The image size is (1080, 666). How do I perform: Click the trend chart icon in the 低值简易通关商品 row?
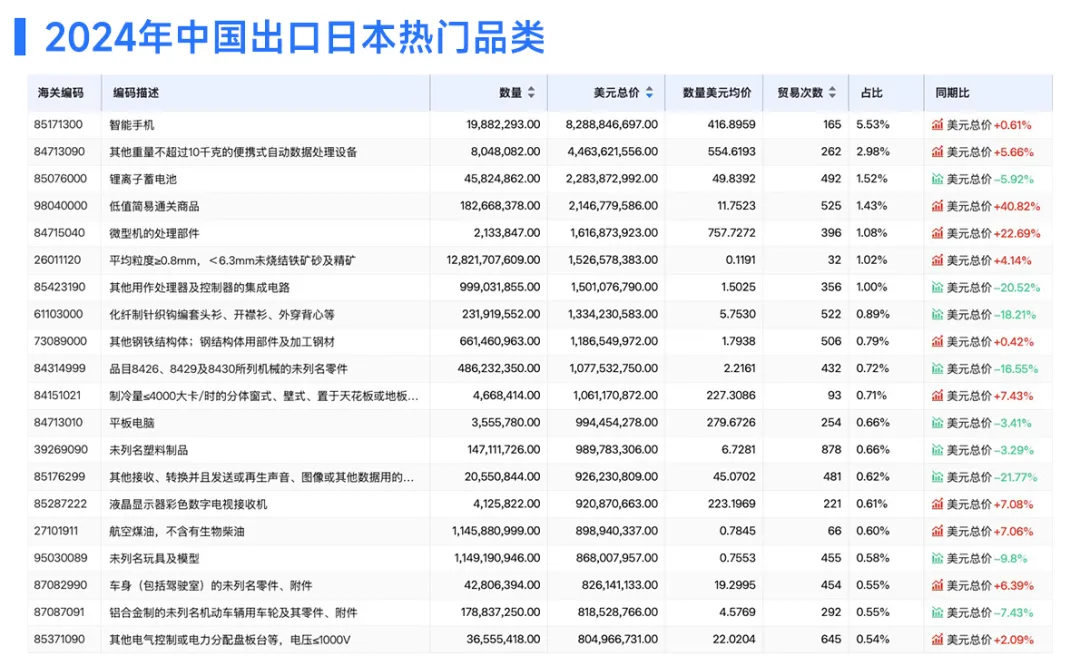(937, 206)
